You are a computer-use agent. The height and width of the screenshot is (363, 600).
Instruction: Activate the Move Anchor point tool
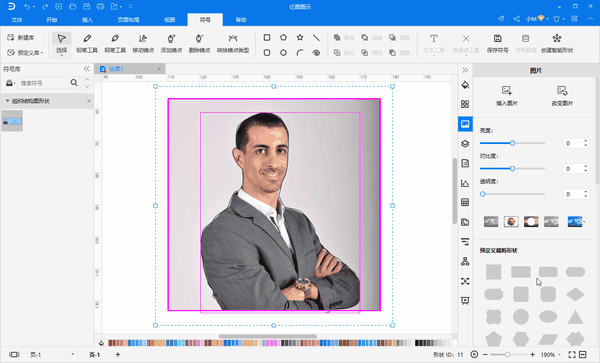[x=143, y=43]
